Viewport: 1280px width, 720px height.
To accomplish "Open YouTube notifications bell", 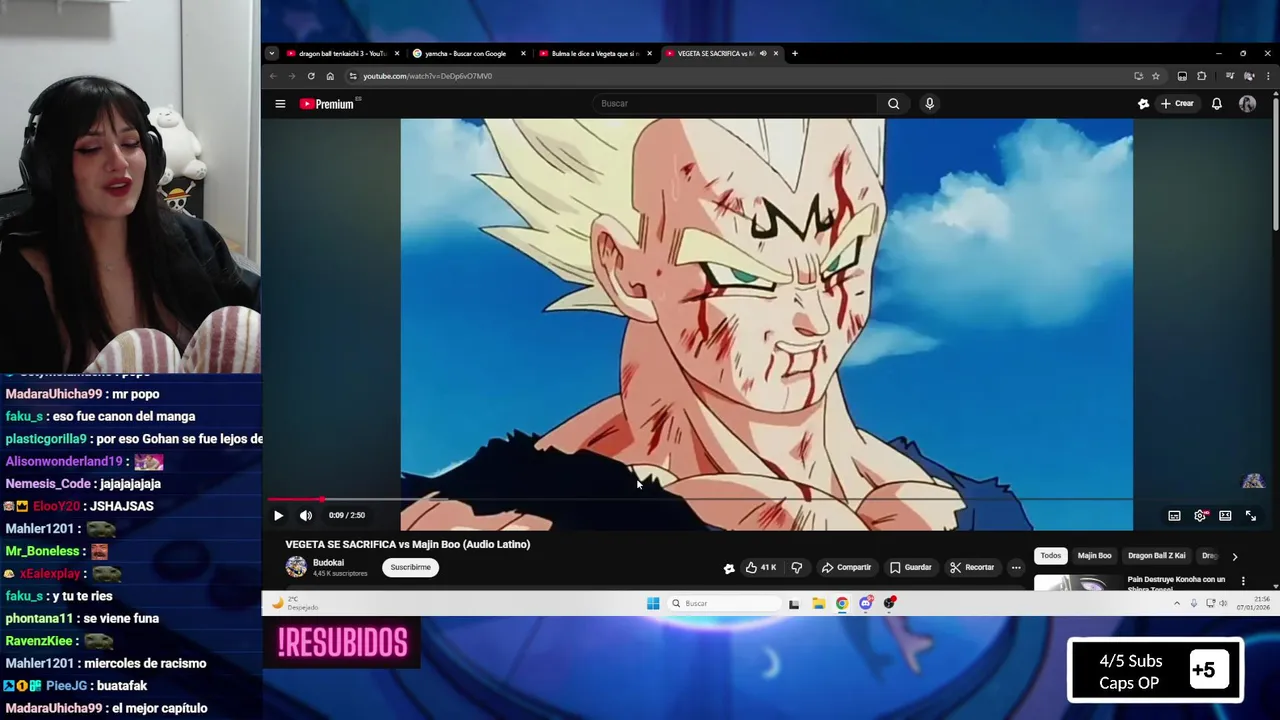I will click(1216, 104).
